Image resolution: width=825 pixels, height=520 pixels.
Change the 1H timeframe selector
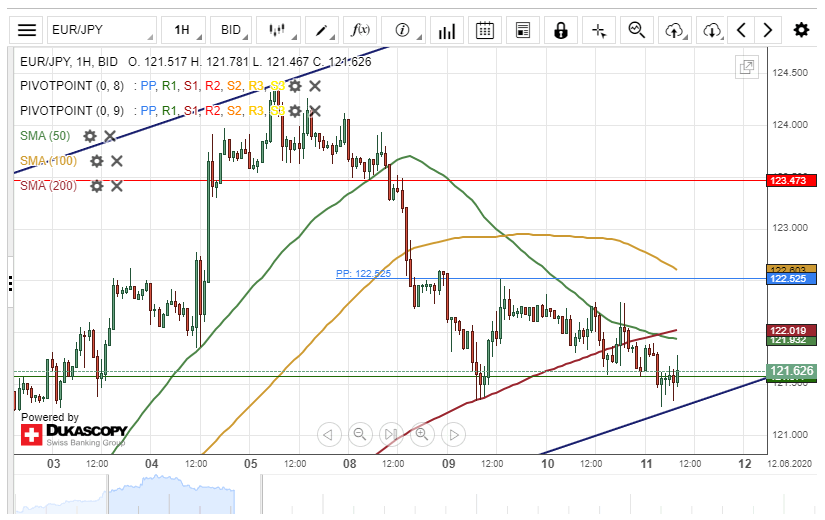(184, 30)
